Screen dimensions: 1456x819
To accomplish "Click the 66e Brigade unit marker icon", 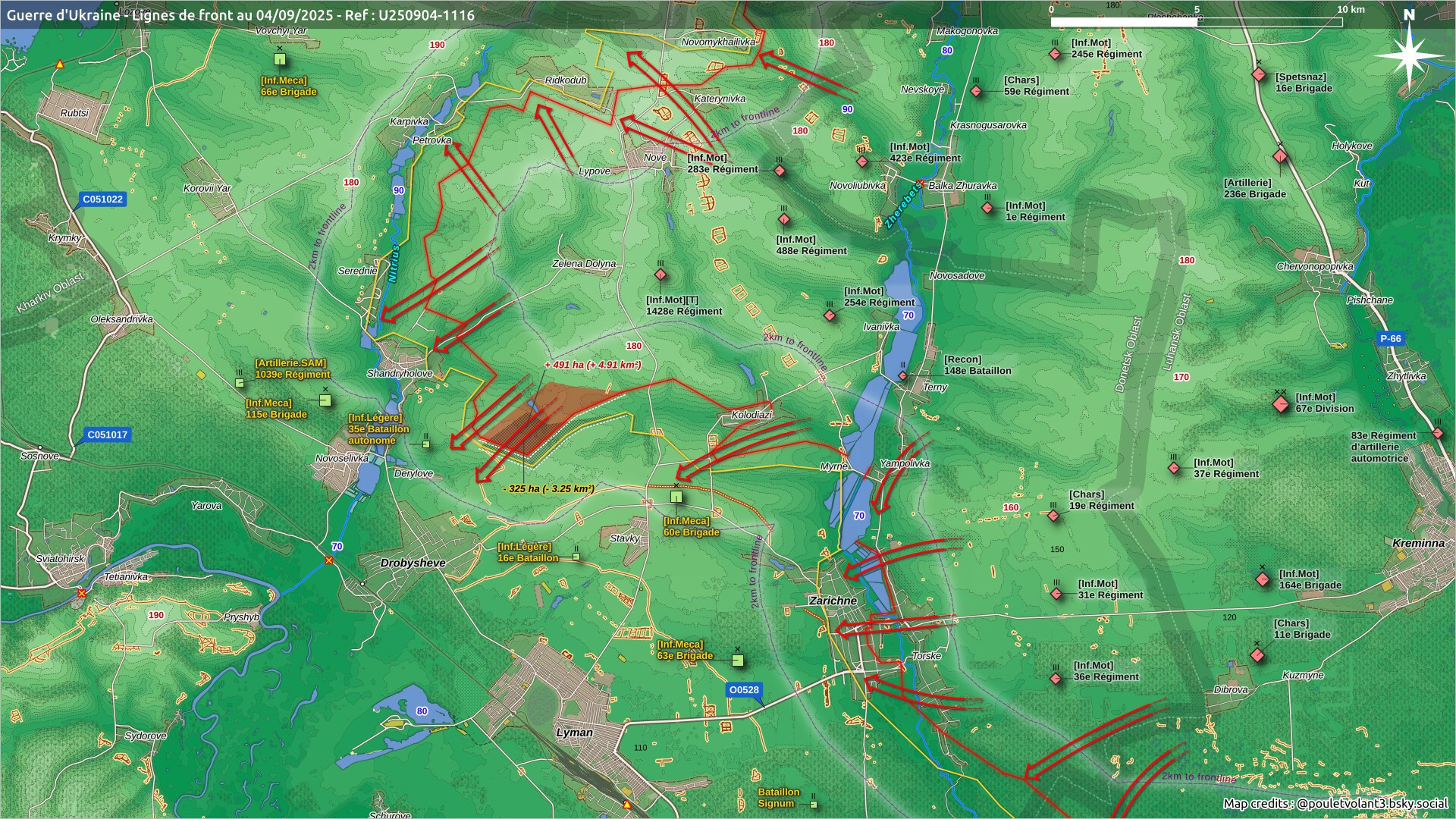I will tap(280, 58).
